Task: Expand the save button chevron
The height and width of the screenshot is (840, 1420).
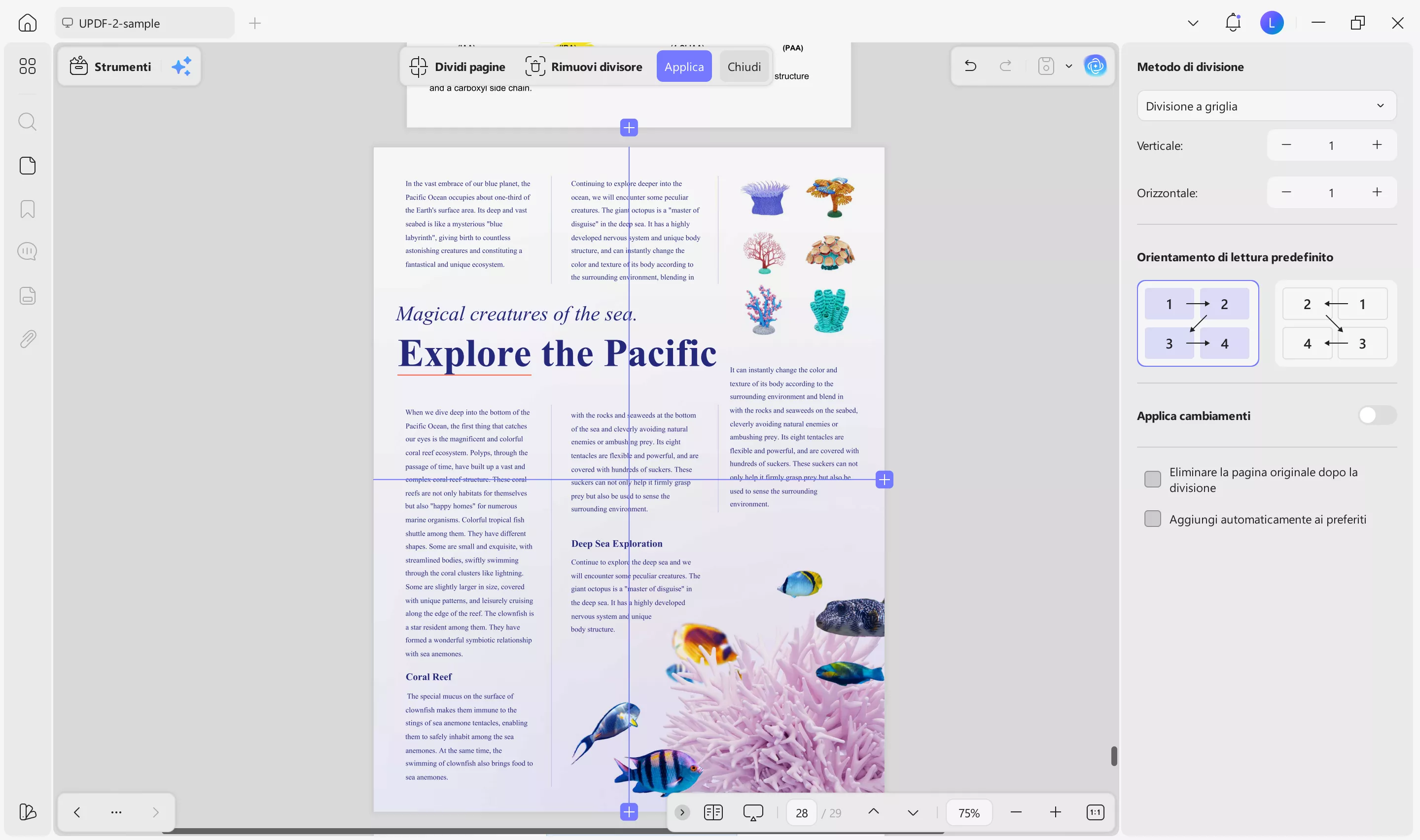Action: point(1068,66)
